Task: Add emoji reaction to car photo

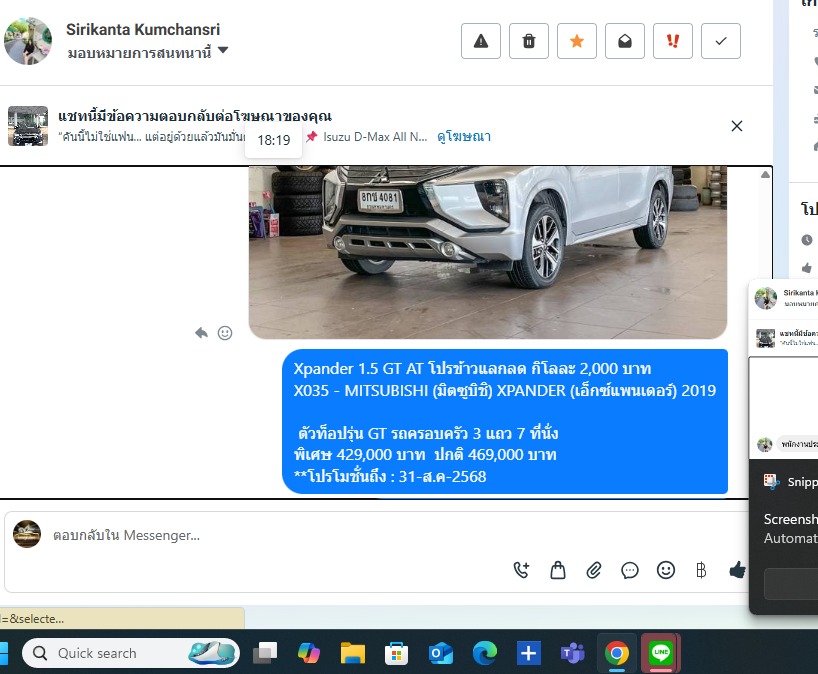Action: [225, 333]
